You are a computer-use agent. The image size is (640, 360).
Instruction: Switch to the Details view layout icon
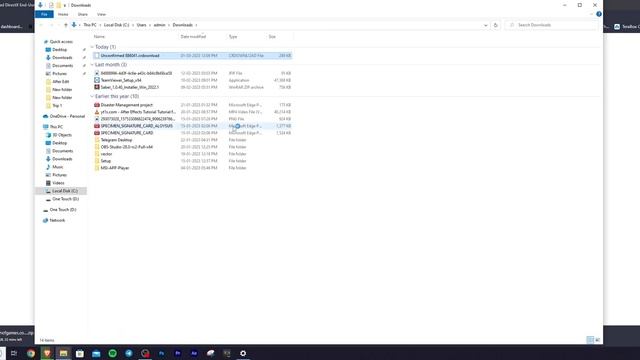click(x=590, y=340)
